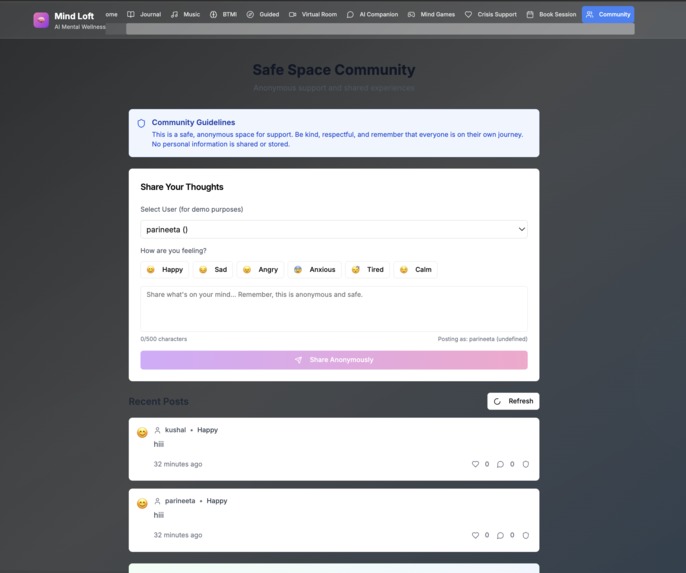Click the Mind Games controller icon
Viewport: 686px width, 573px height.
click(x=411, y=14)
